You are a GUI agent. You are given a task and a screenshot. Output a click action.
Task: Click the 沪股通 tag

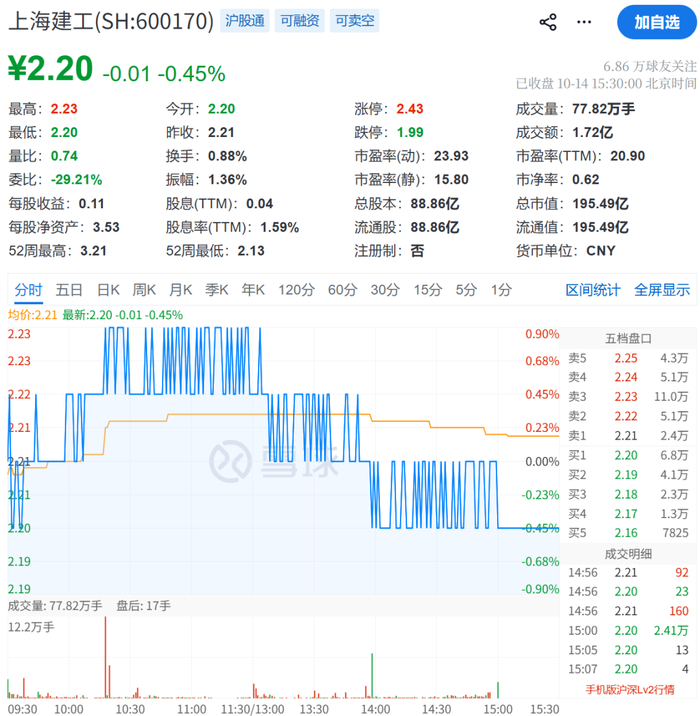[x=245, y=21]
